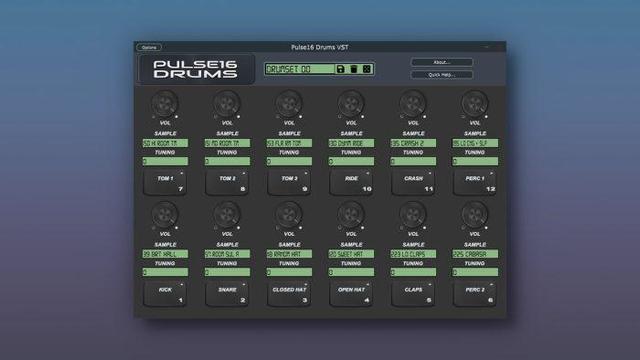
Task: Trigger the TOM 2 pad numbered 8
Action: click(227, 183)
